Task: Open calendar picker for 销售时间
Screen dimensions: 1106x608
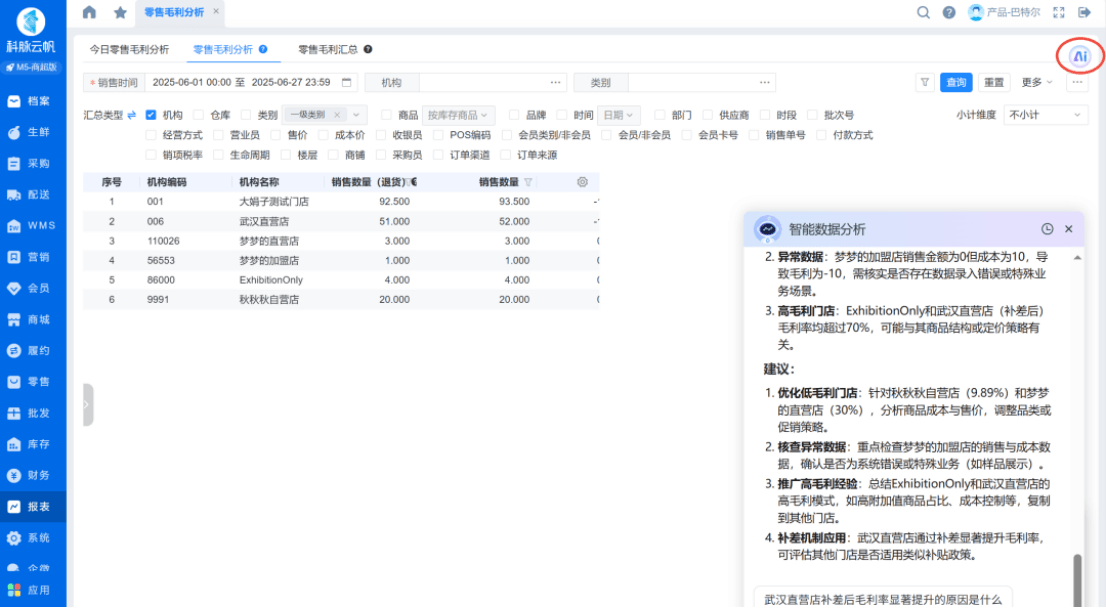Action: (346, 83)
